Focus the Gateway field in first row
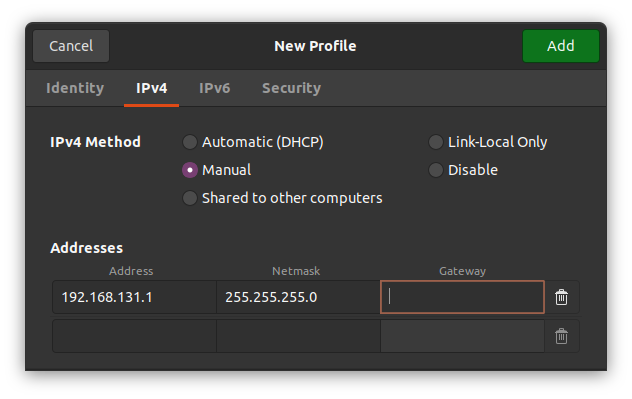The height and width of the screenshot is (399, 632). coord(462,297)
